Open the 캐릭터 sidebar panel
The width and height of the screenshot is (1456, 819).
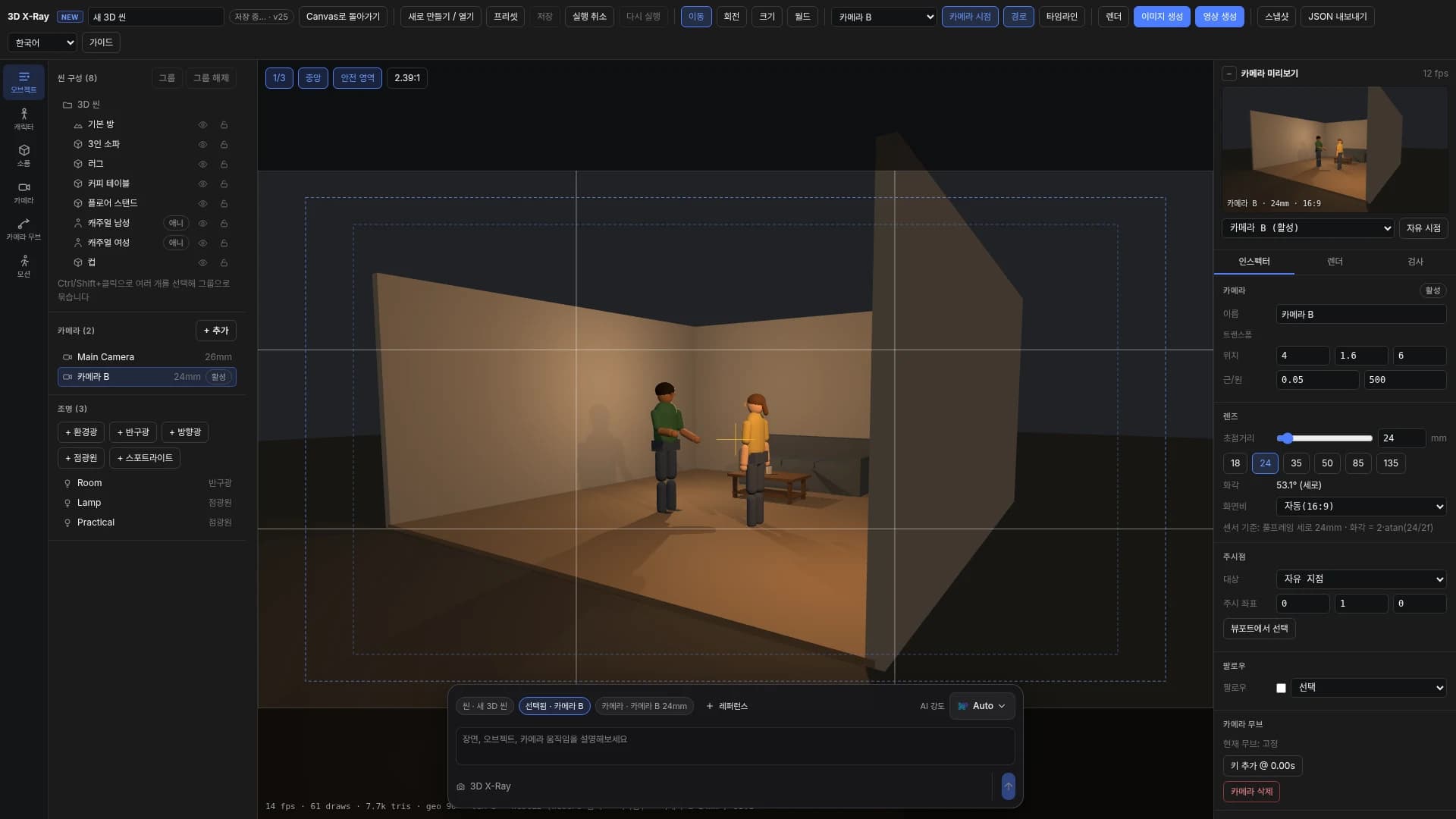[x=24, y=119]
